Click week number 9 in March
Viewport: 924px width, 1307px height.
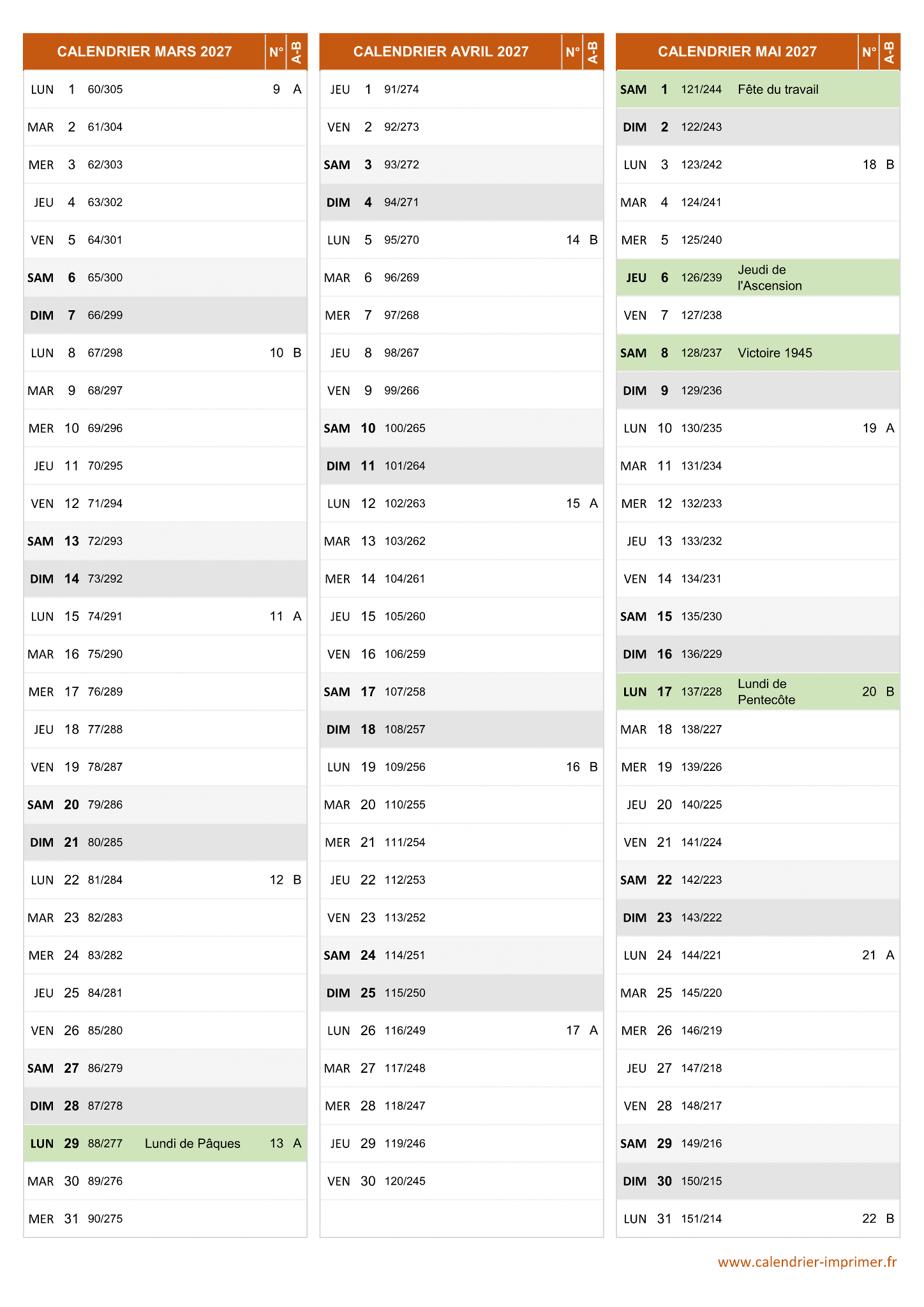(x=276, y=89)
